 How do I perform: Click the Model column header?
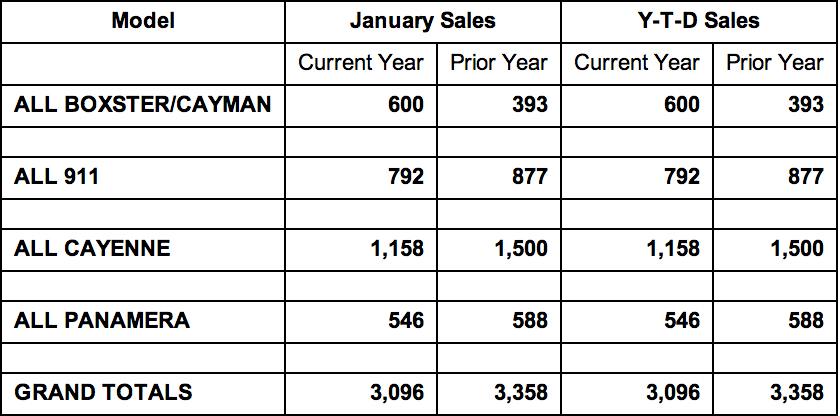click(x=145, y=21)
